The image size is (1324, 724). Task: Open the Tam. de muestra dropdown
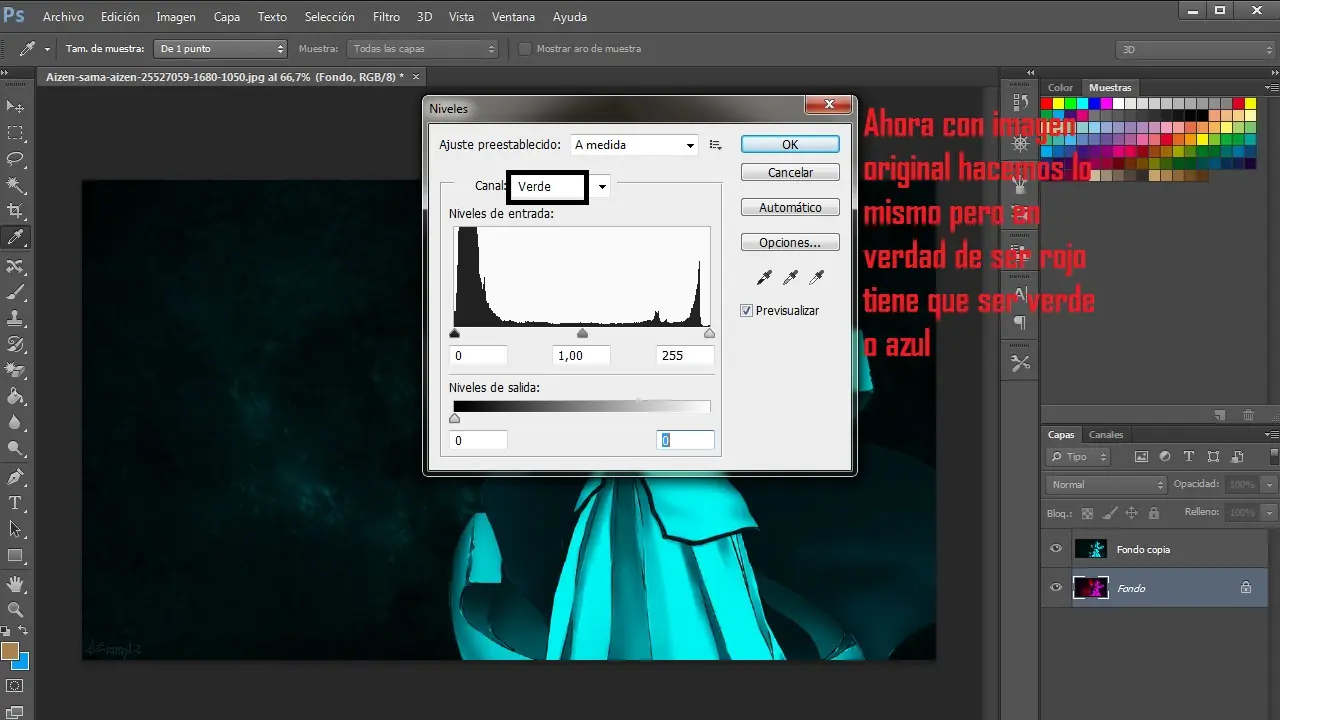[219, 49]
